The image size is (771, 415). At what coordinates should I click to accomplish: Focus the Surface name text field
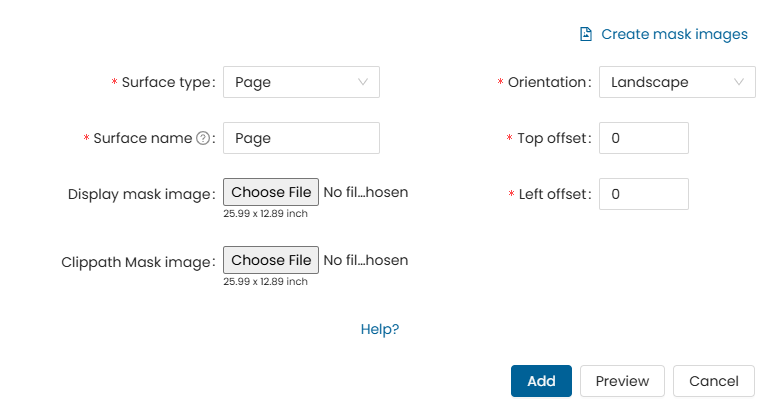point(301,139)
